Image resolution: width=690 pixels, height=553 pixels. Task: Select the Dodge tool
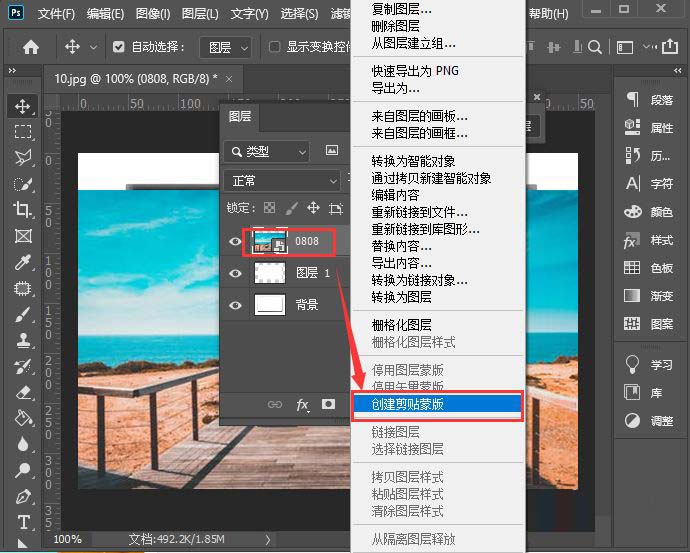pos(22,471)
